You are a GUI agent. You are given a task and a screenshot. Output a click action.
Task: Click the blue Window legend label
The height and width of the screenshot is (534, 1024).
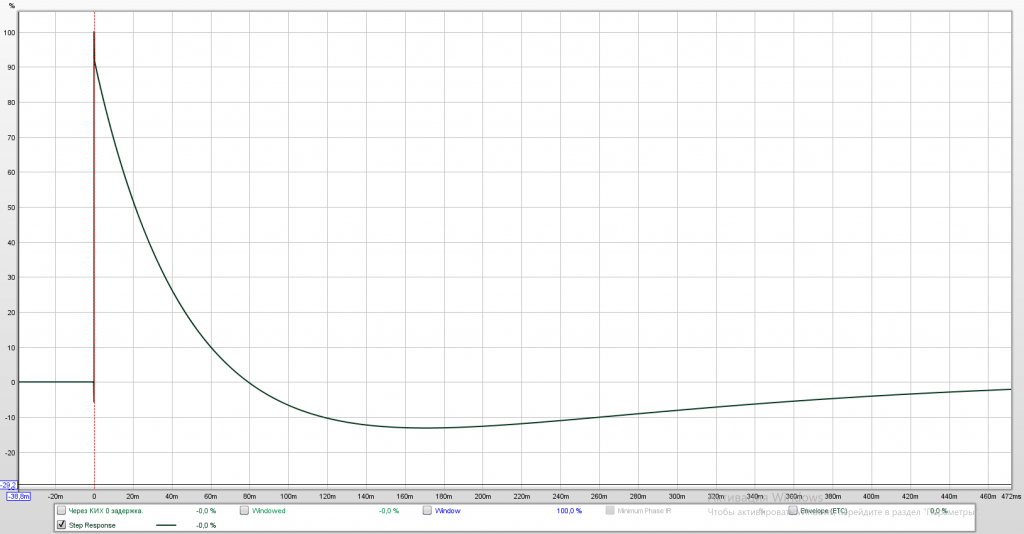[x=447, y=511]
